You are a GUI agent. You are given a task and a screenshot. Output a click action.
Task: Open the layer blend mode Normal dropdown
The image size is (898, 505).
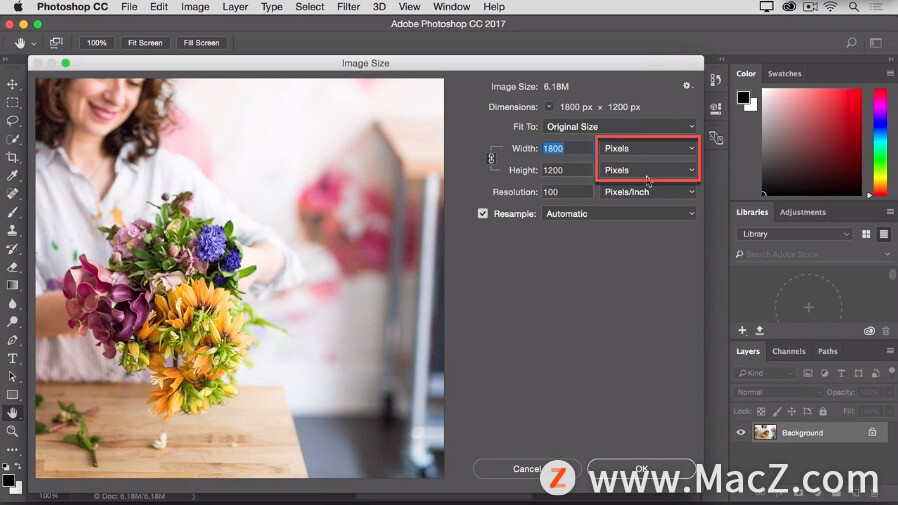pos(778,392)
